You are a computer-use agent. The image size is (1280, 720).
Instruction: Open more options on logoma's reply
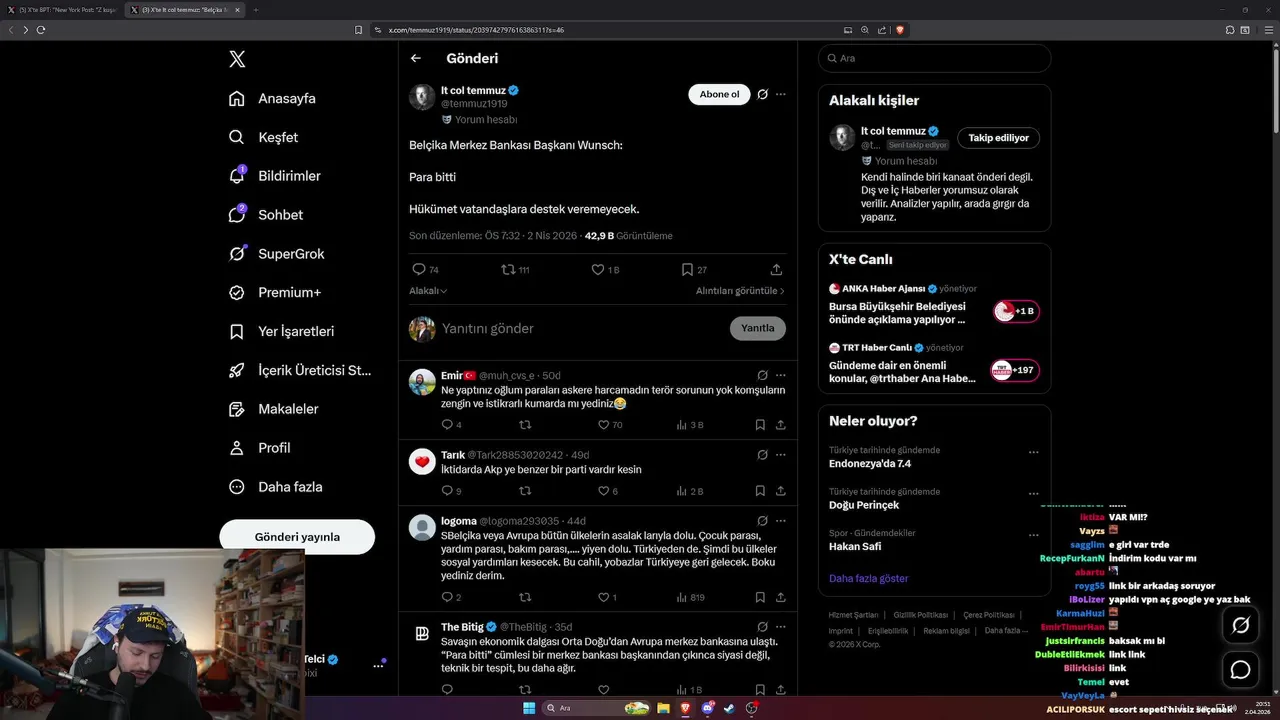pos(781,521)
